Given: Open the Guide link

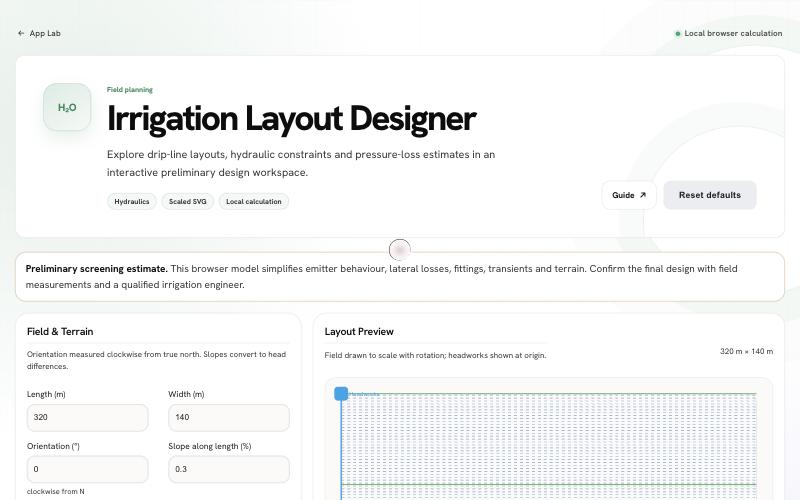Looking at the screenshot, I should [629, 195].
